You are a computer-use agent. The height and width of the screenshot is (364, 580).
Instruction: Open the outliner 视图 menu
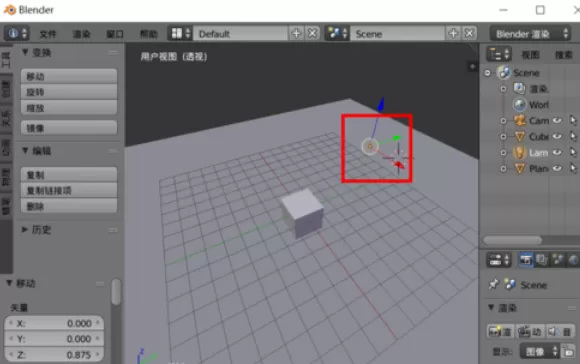pyautogui.click(x=530, y=55)
